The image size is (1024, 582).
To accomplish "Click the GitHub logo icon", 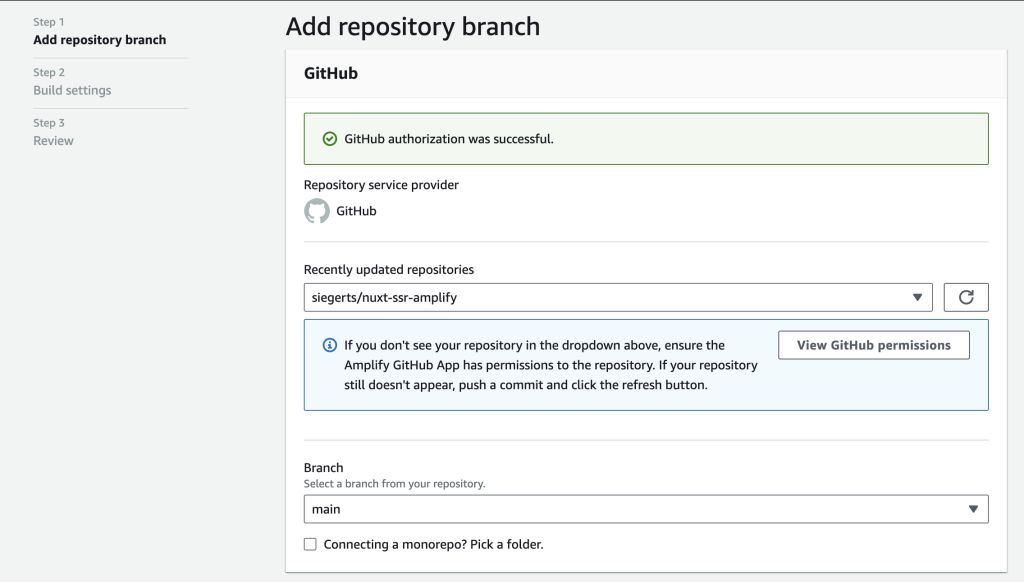I will [x=315, y=211].
